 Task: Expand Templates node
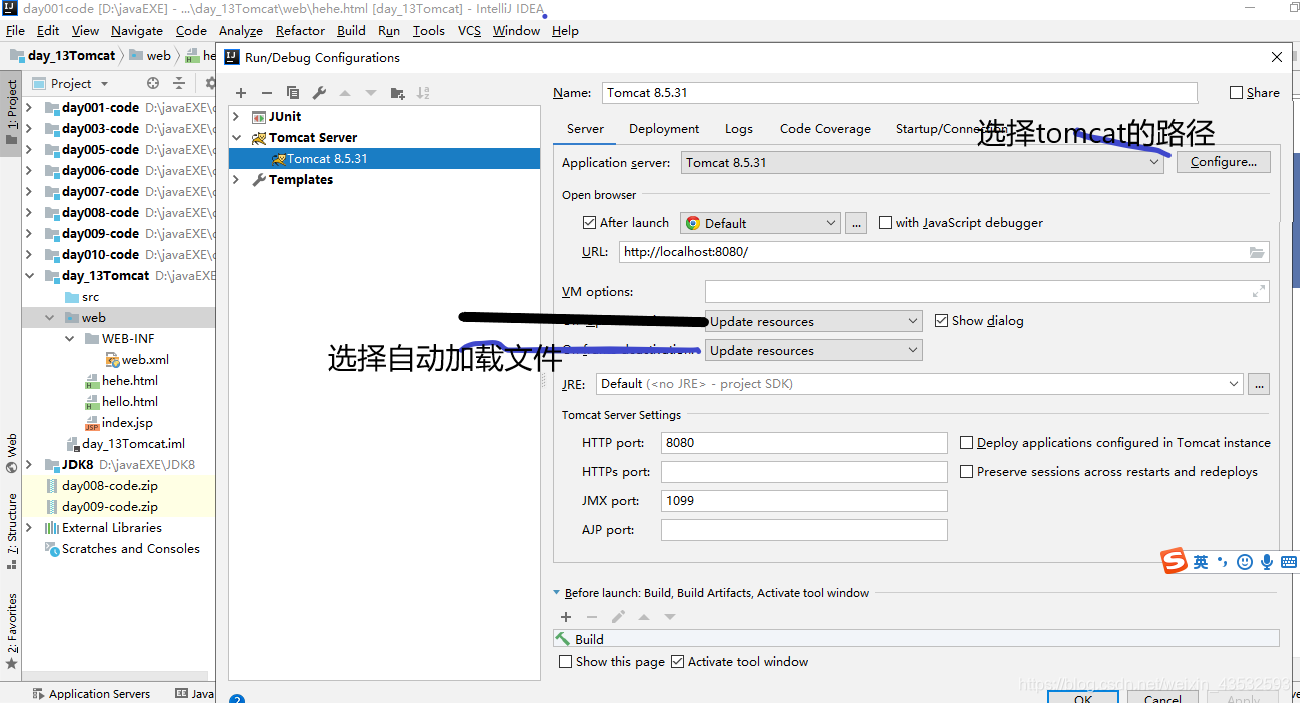click(x=237, y=180)
